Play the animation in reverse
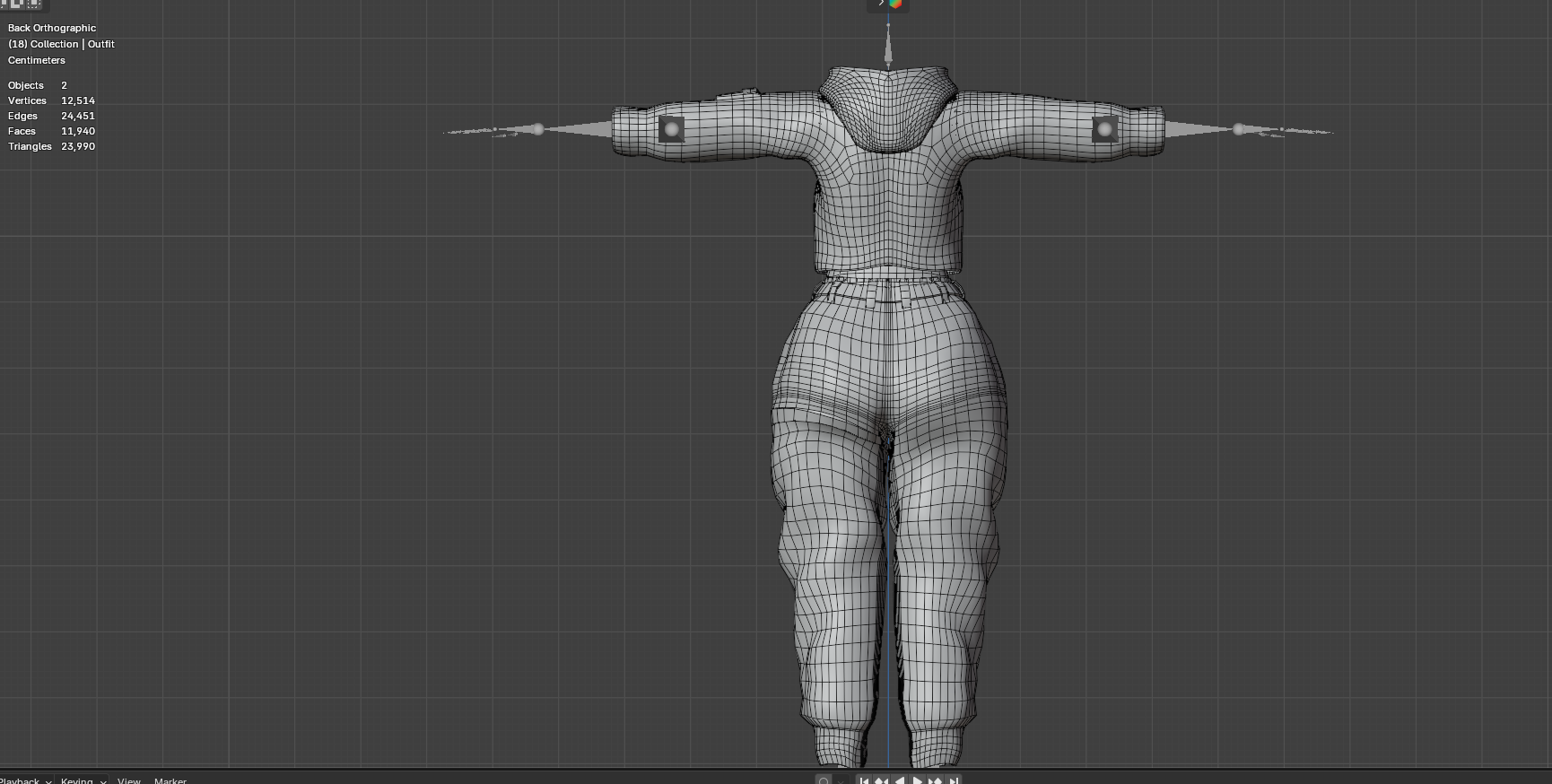Viewport: 1552px width, 784px height. point(900,780)
